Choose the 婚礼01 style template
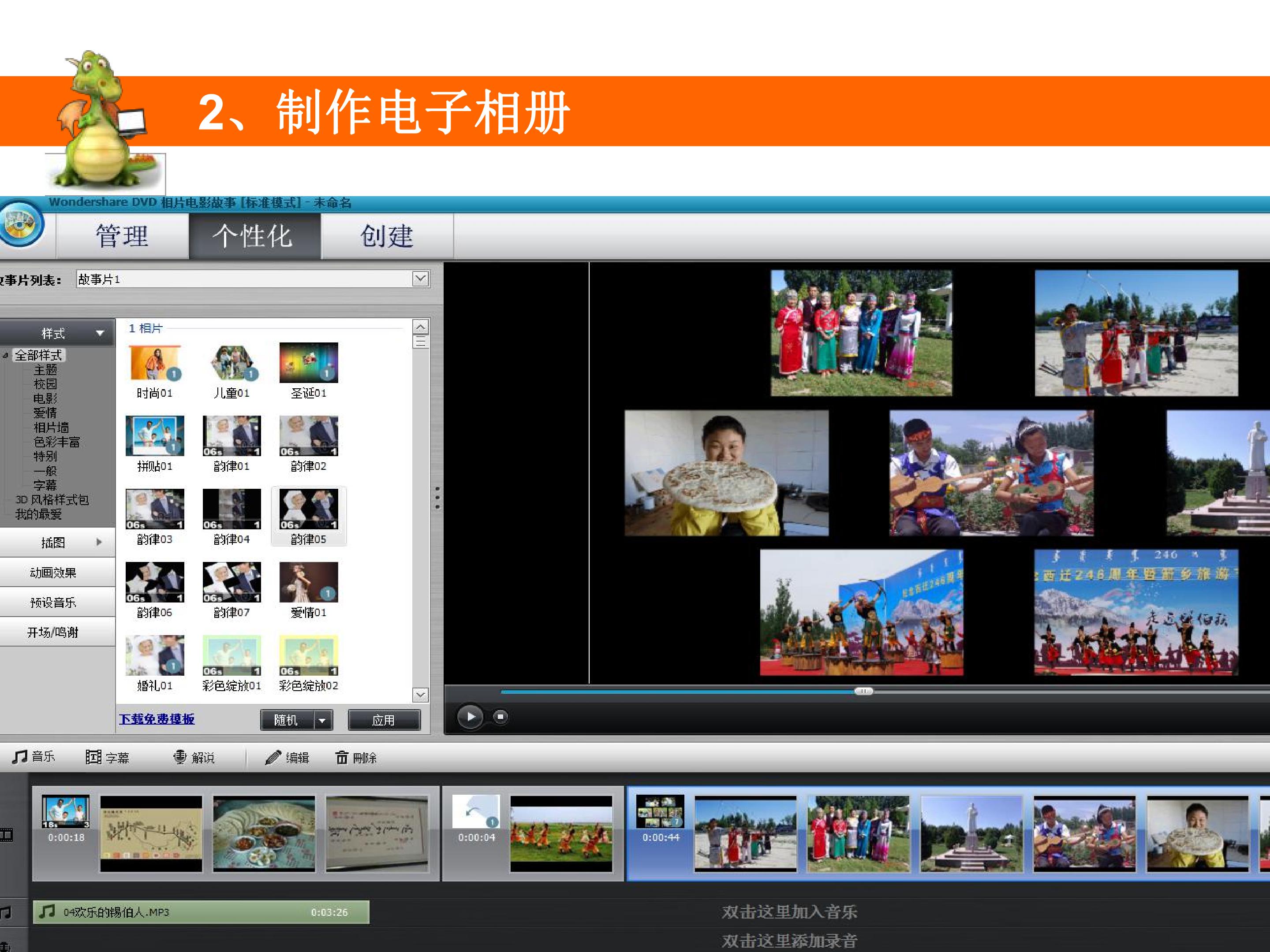1270x952 pixels. click(155, 663)
